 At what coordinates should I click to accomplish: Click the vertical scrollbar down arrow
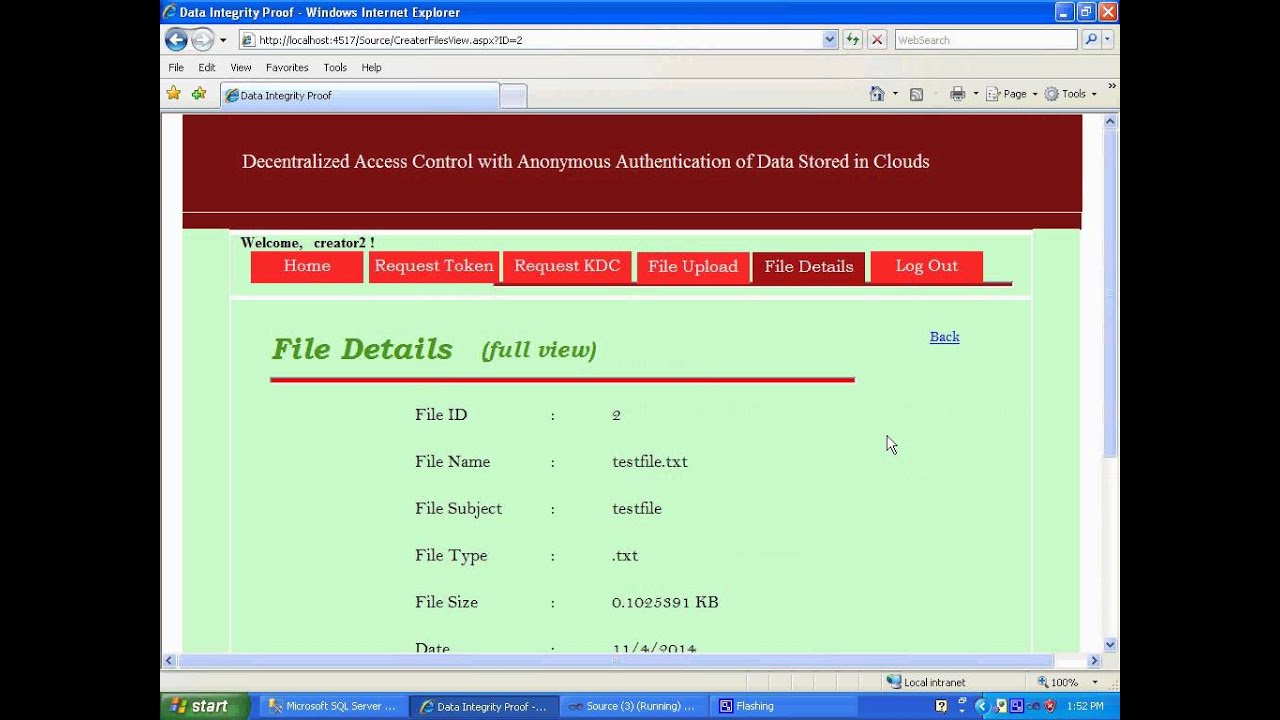pos(1110,644)
